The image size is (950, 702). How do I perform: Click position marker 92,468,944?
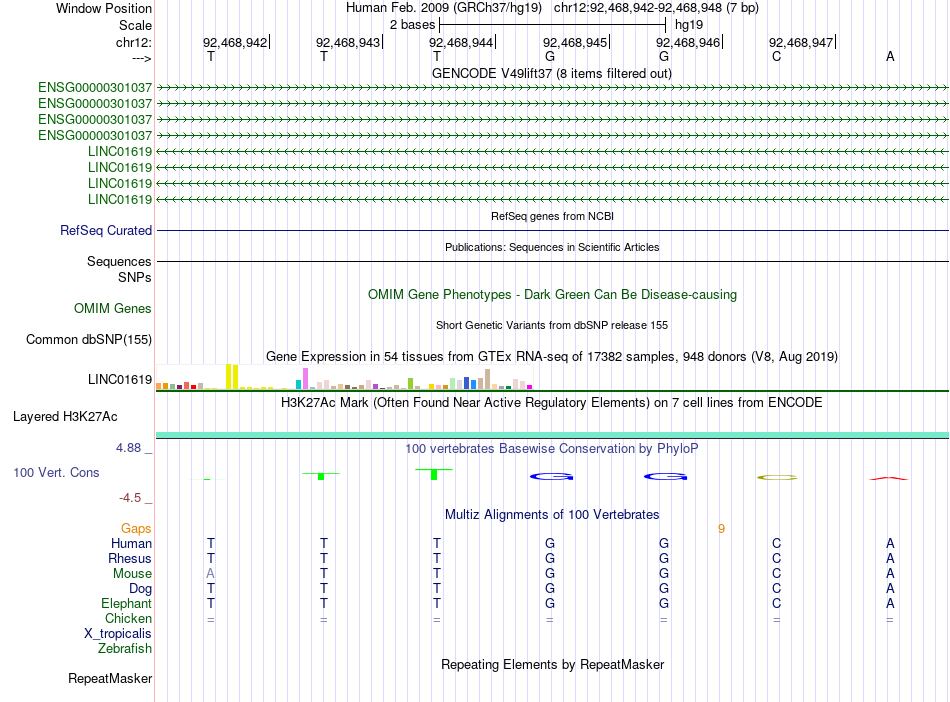coord(462,42)
